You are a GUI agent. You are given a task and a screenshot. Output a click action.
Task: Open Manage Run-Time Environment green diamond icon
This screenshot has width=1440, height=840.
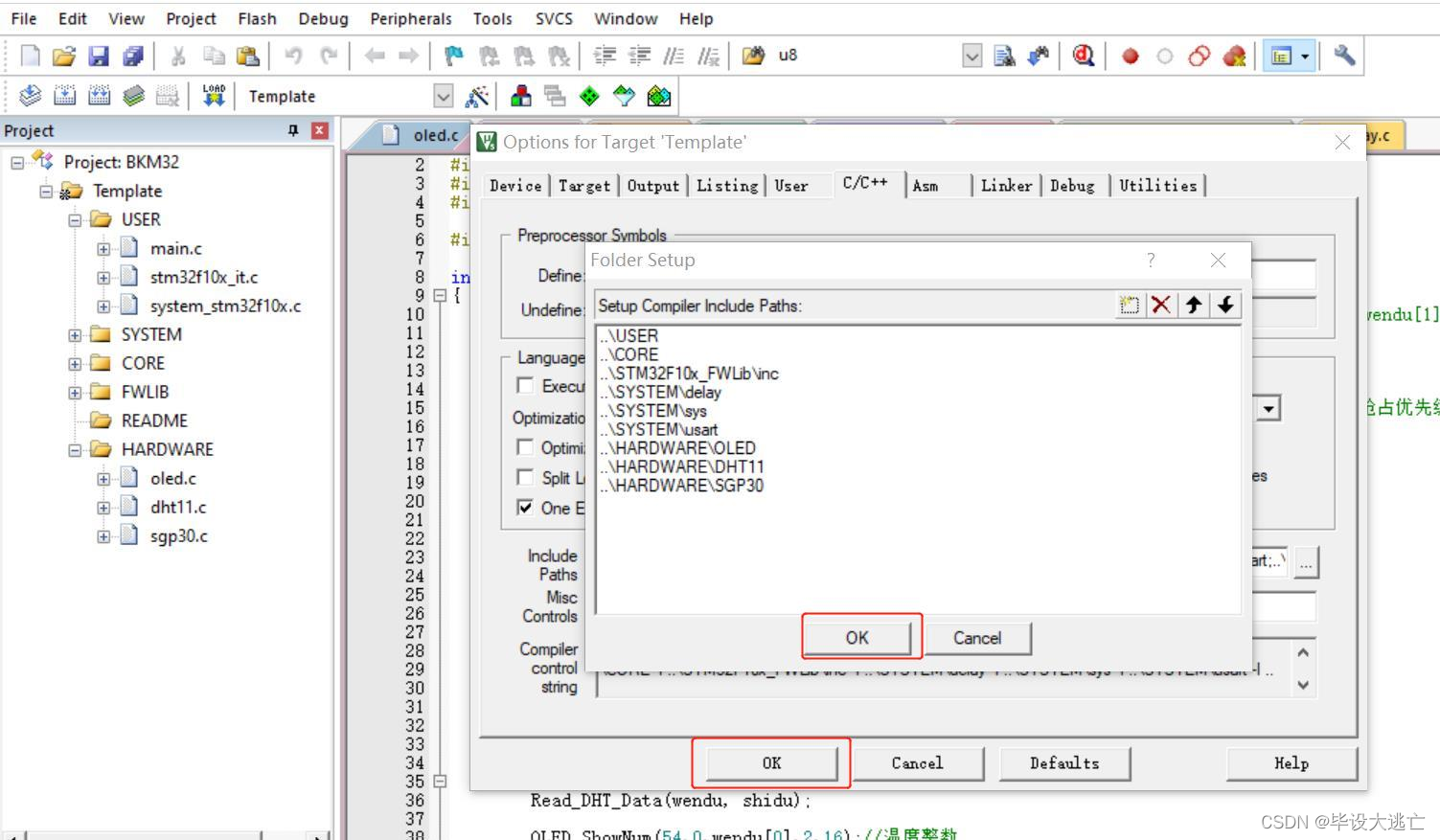pos(590,96)
